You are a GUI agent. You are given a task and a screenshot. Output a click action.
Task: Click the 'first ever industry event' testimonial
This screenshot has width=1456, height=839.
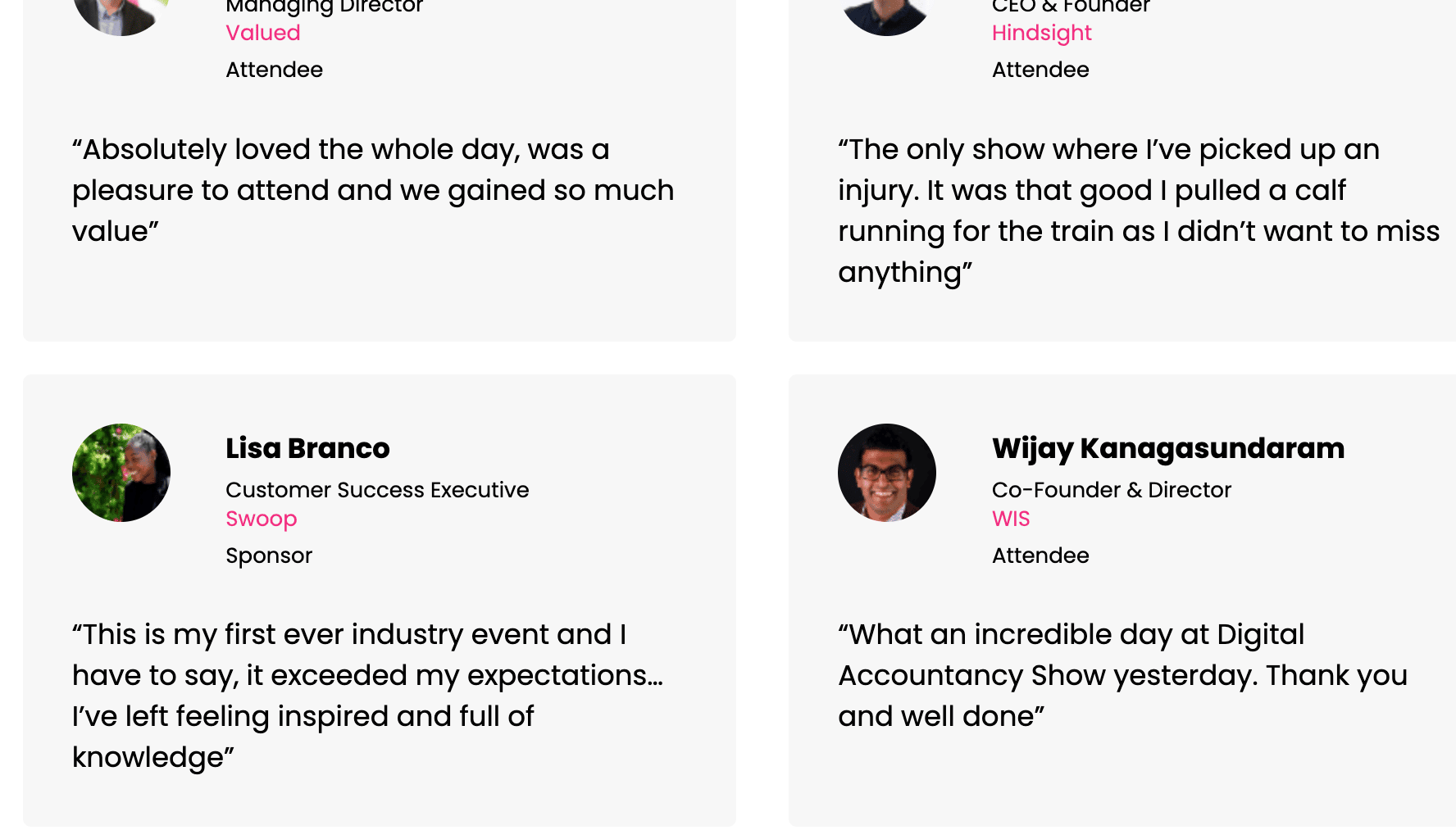(x=368, y=696)
